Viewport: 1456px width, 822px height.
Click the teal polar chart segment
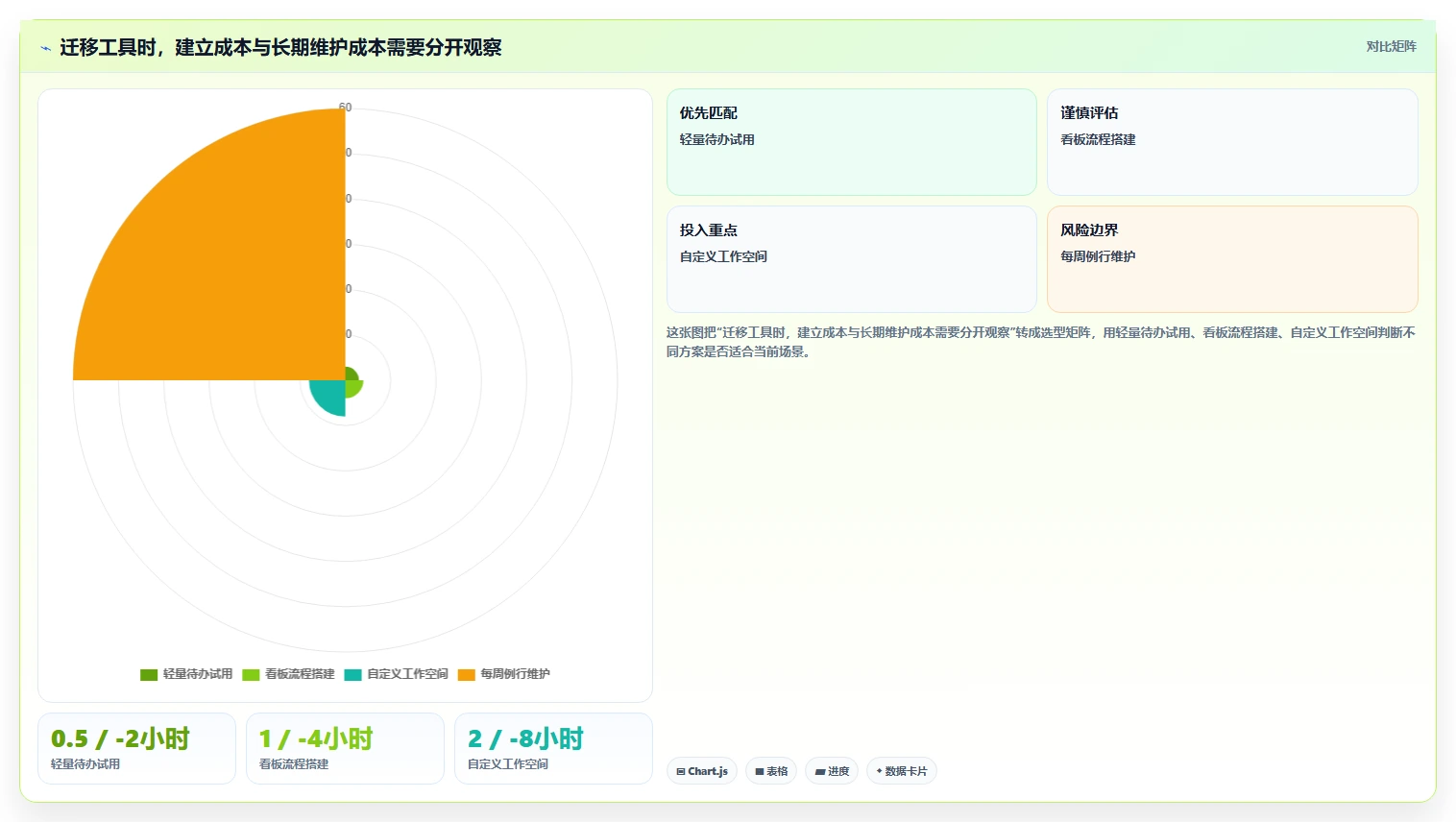[330, 396]
